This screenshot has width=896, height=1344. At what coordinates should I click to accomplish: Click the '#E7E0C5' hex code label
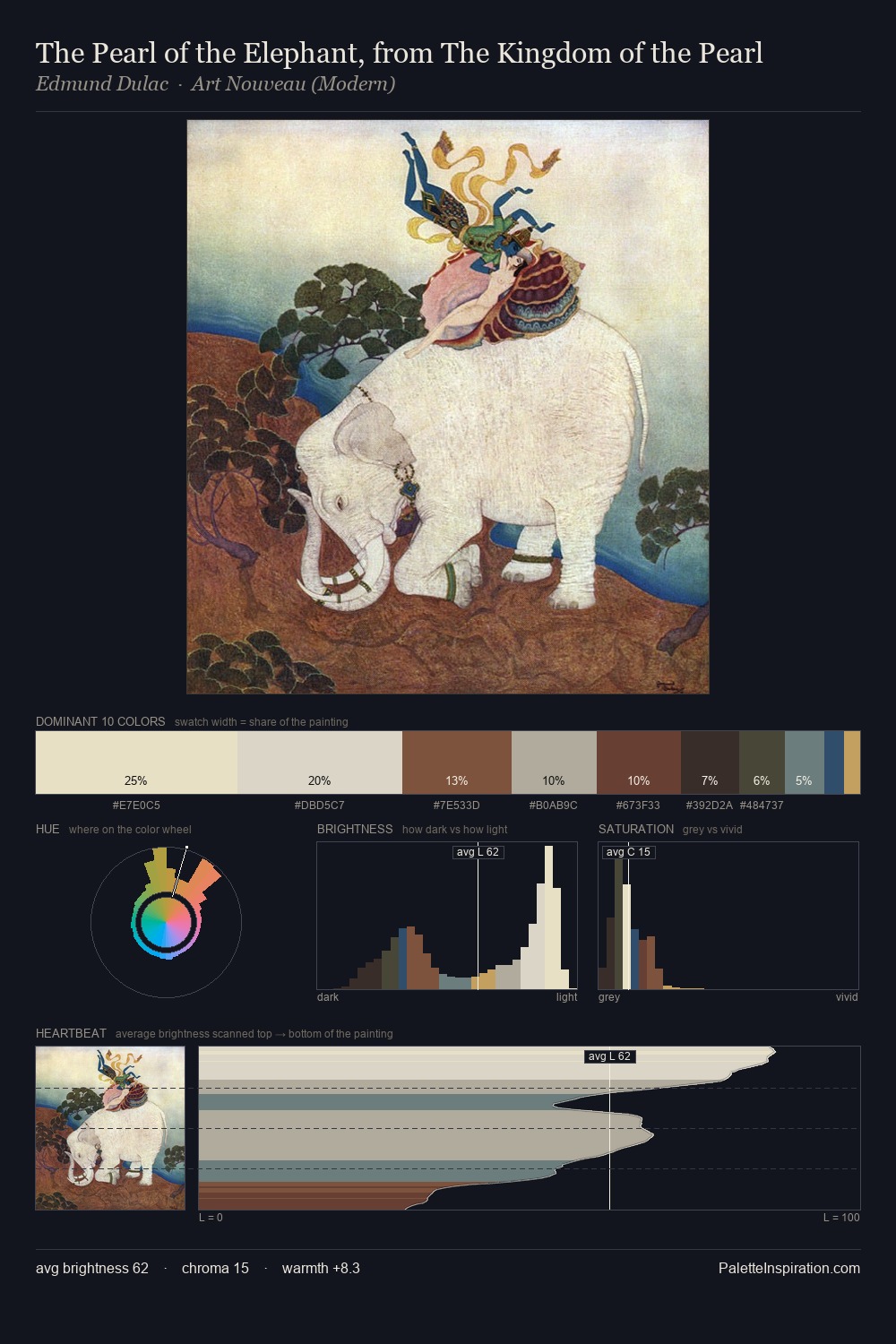click(136, 806)
